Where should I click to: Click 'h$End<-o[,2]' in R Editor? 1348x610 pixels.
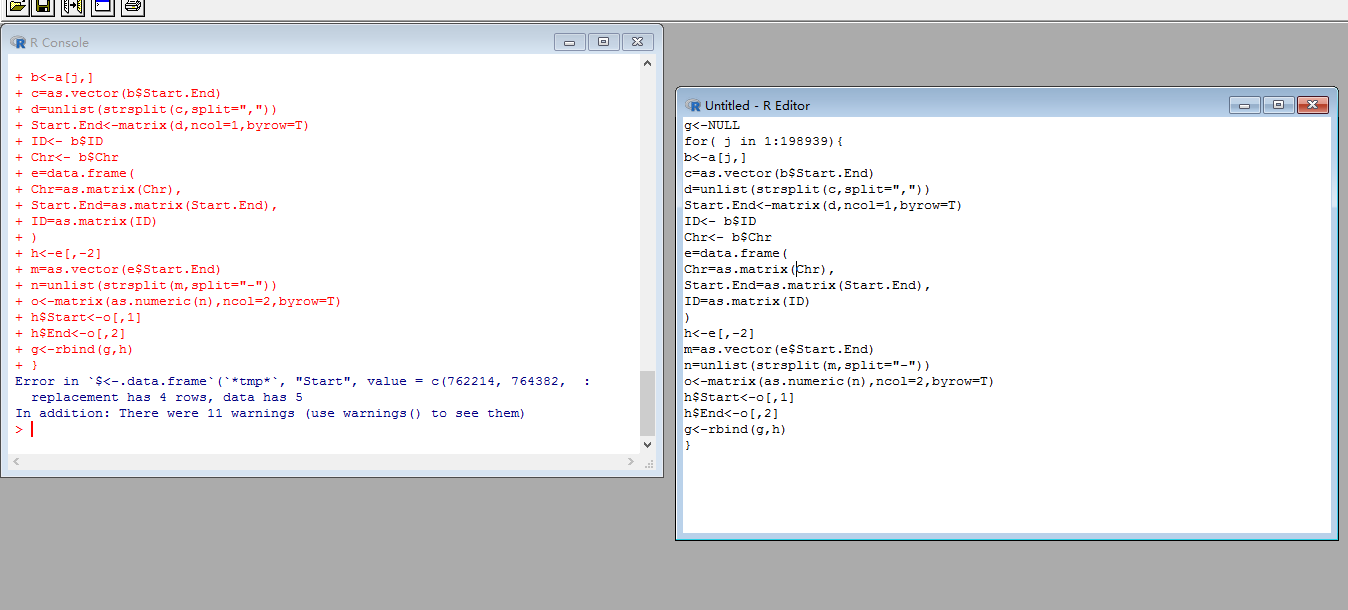[732, 413]
